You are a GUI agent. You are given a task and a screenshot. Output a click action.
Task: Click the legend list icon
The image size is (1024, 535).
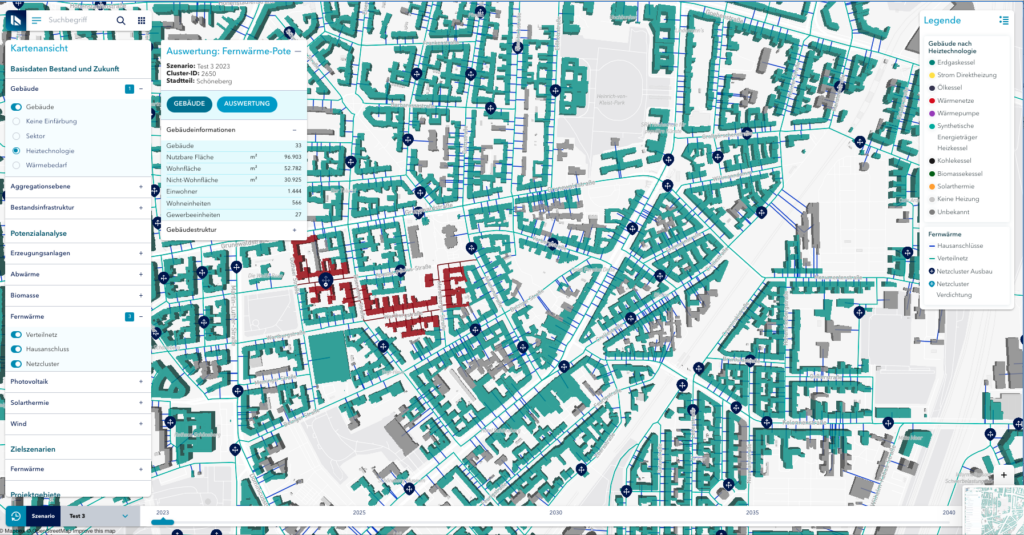[x=1003, y=20]
